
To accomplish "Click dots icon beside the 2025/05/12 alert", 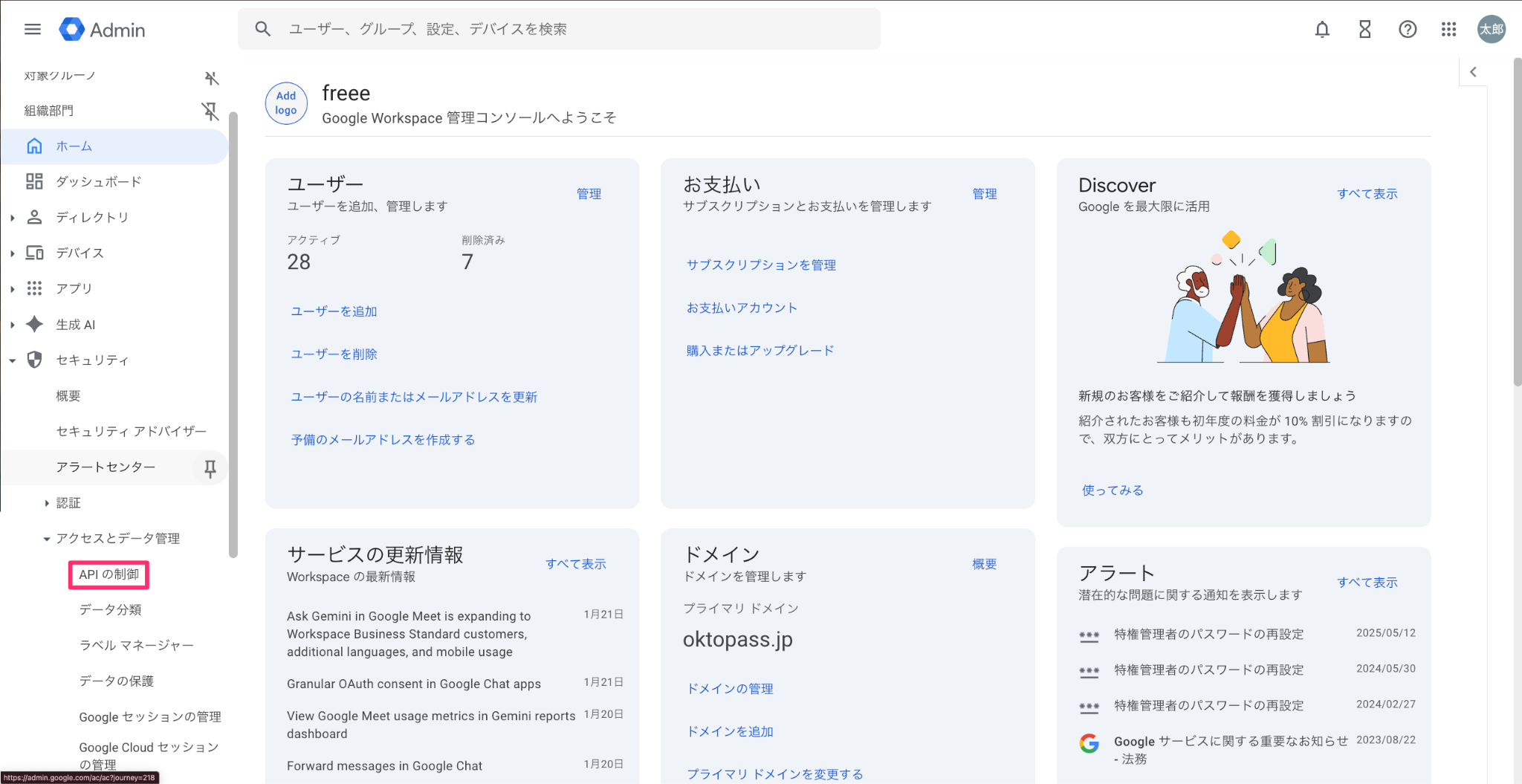I will point(1089,636).
